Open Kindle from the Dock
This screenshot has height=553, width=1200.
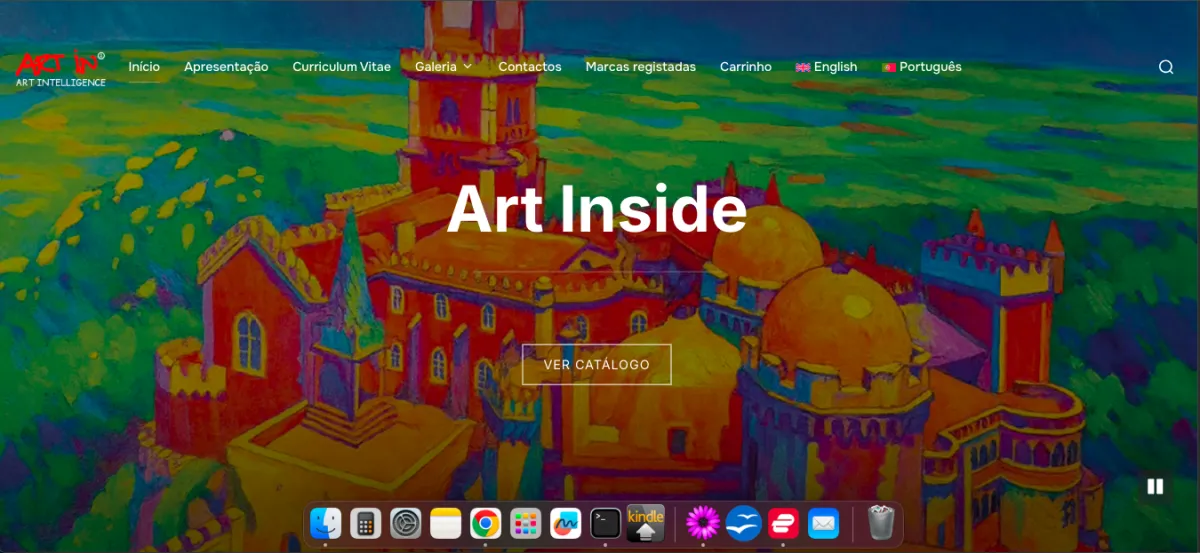pyautogui.click(x=646, y=523)
